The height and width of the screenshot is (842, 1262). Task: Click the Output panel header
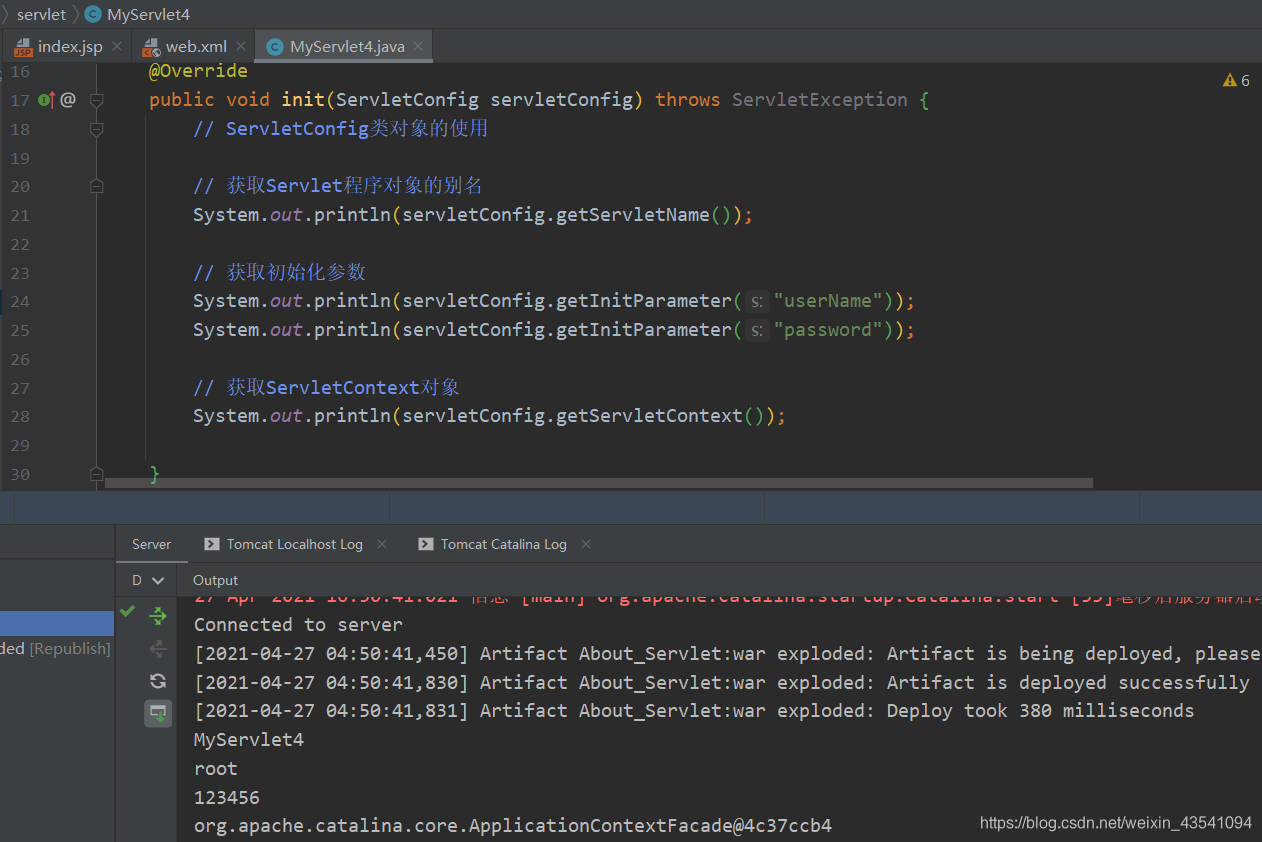pyautogui.click(x=216, y=580)
